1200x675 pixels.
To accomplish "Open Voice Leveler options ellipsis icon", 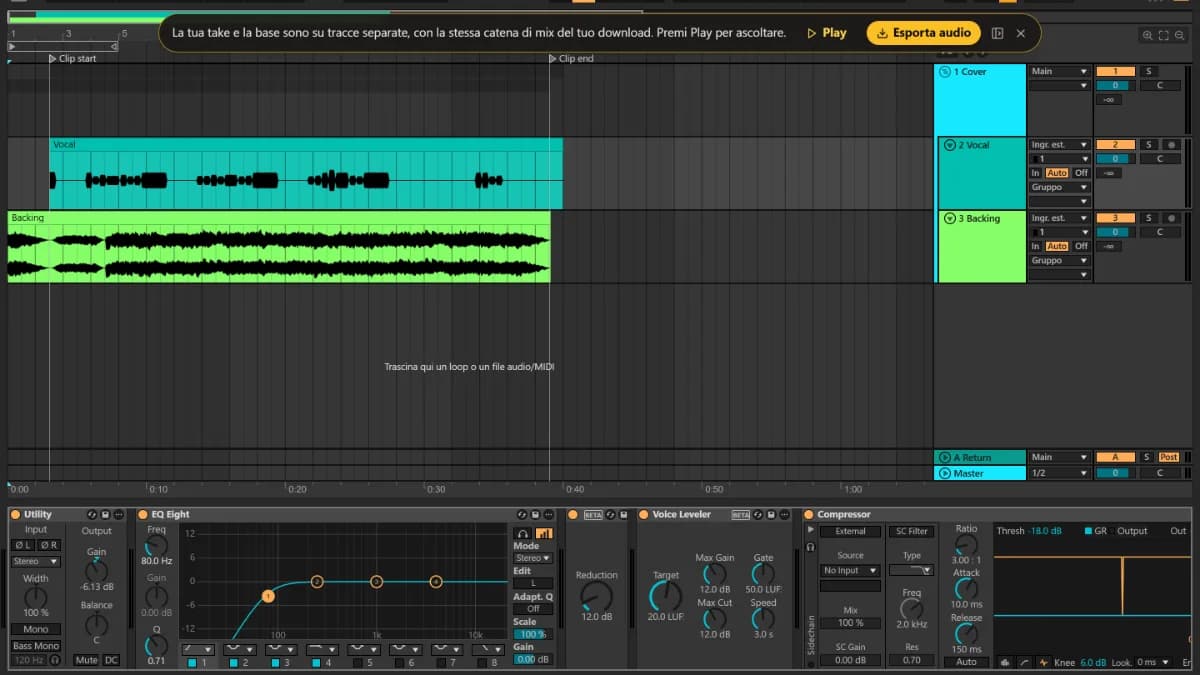I will 785,514.
